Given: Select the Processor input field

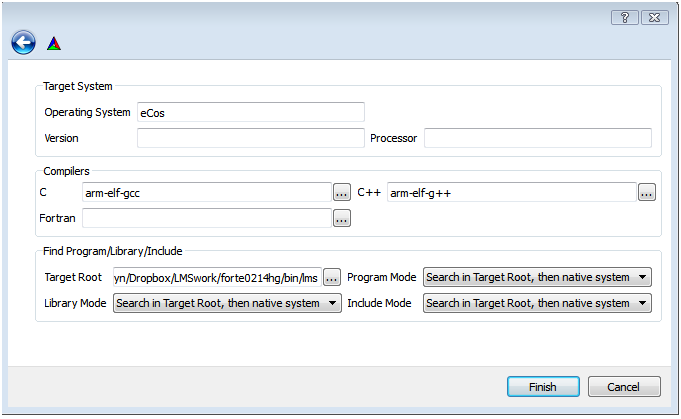Looking at the screenshot, I should point(538,138).
